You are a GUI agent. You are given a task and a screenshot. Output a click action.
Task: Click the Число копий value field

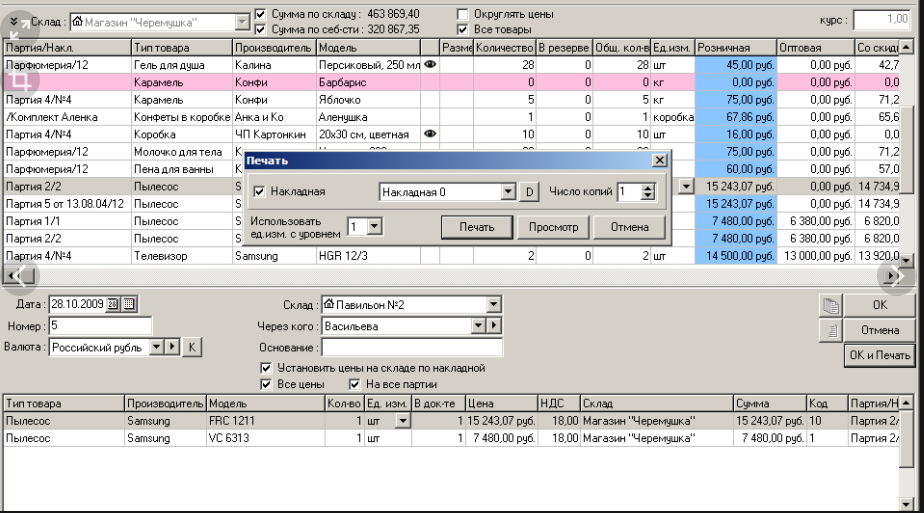[x=629, y=191]
